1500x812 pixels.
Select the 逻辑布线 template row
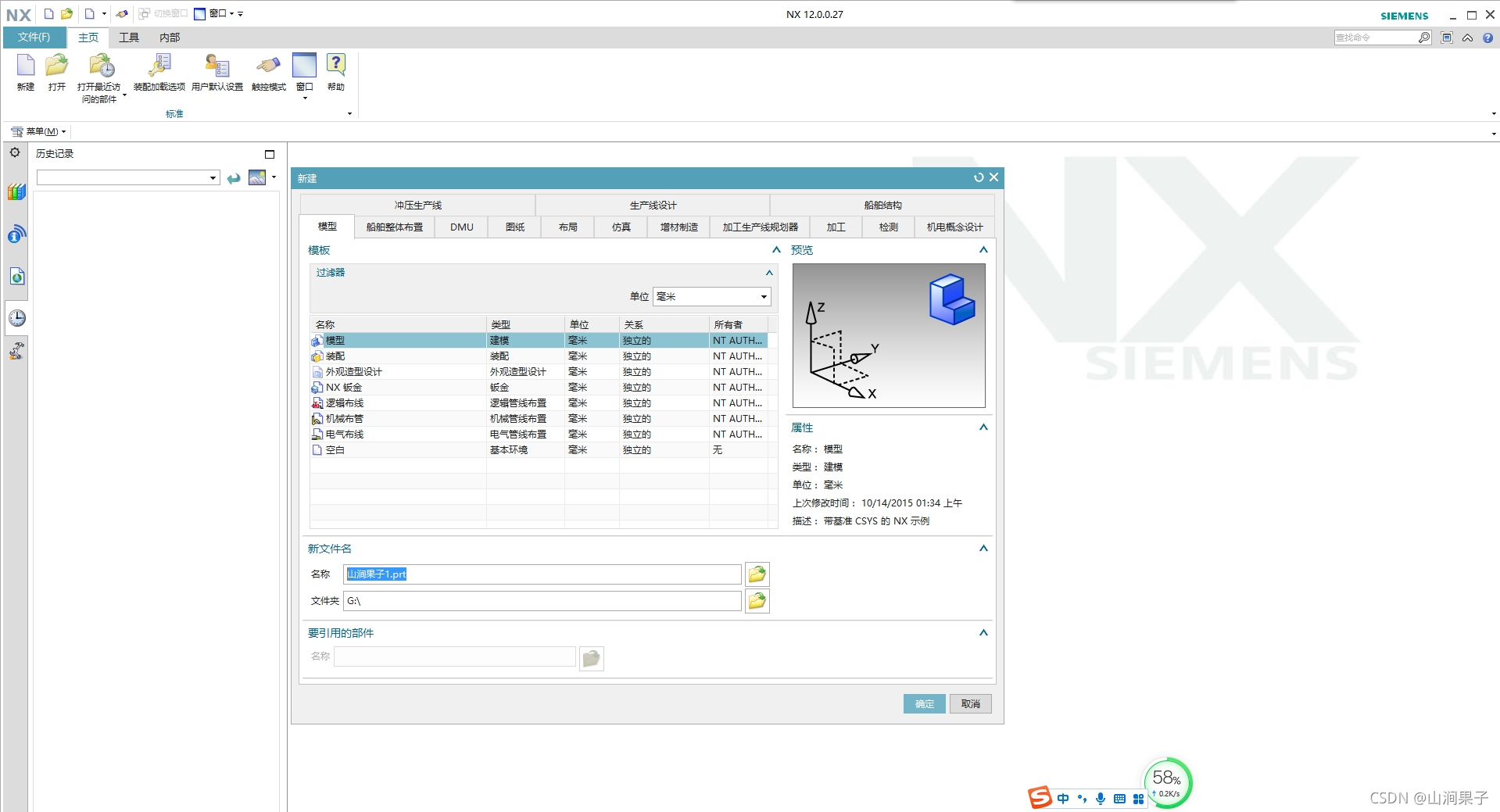tap(539, 403)
